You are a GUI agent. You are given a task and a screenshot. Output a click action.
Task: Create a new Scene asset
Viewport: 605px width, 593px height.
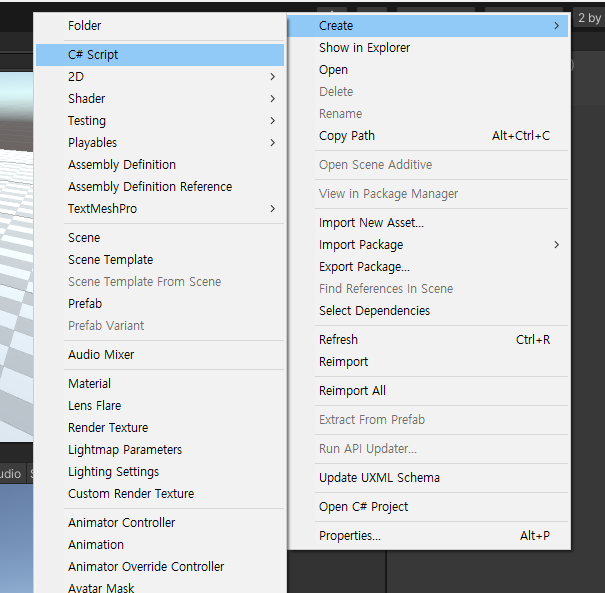point(160,238)
